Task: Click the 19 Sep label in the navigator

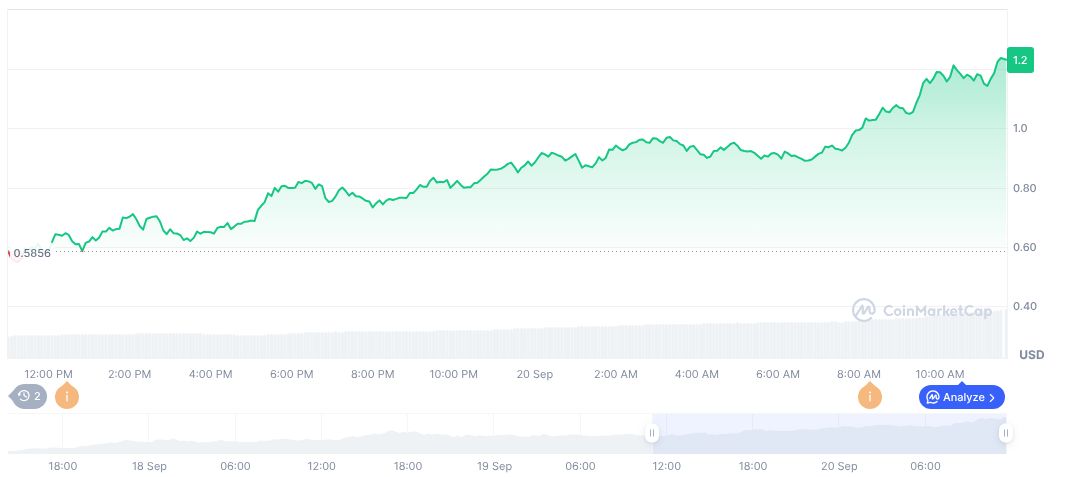Action: click(494, 466)
